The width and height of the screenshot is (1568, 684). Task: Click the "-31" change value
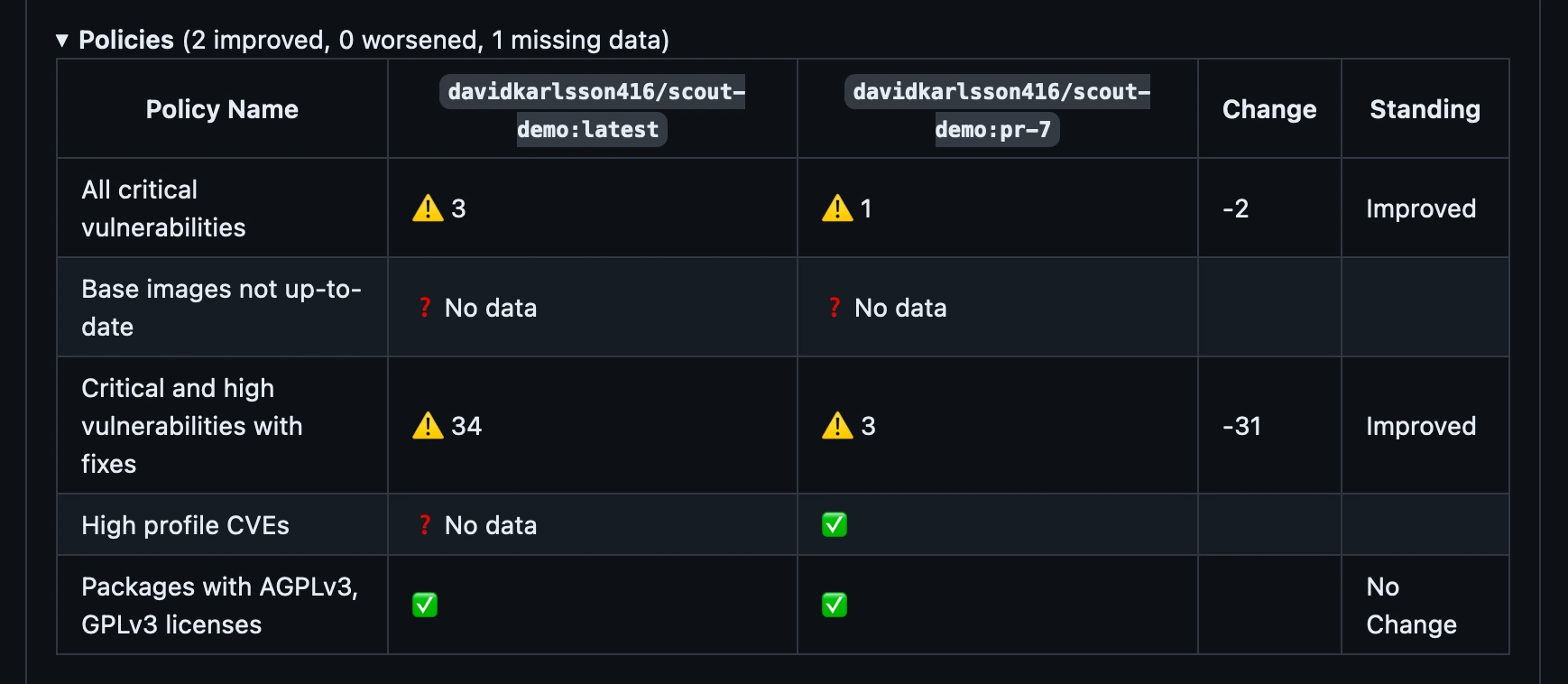point(1241,426)
